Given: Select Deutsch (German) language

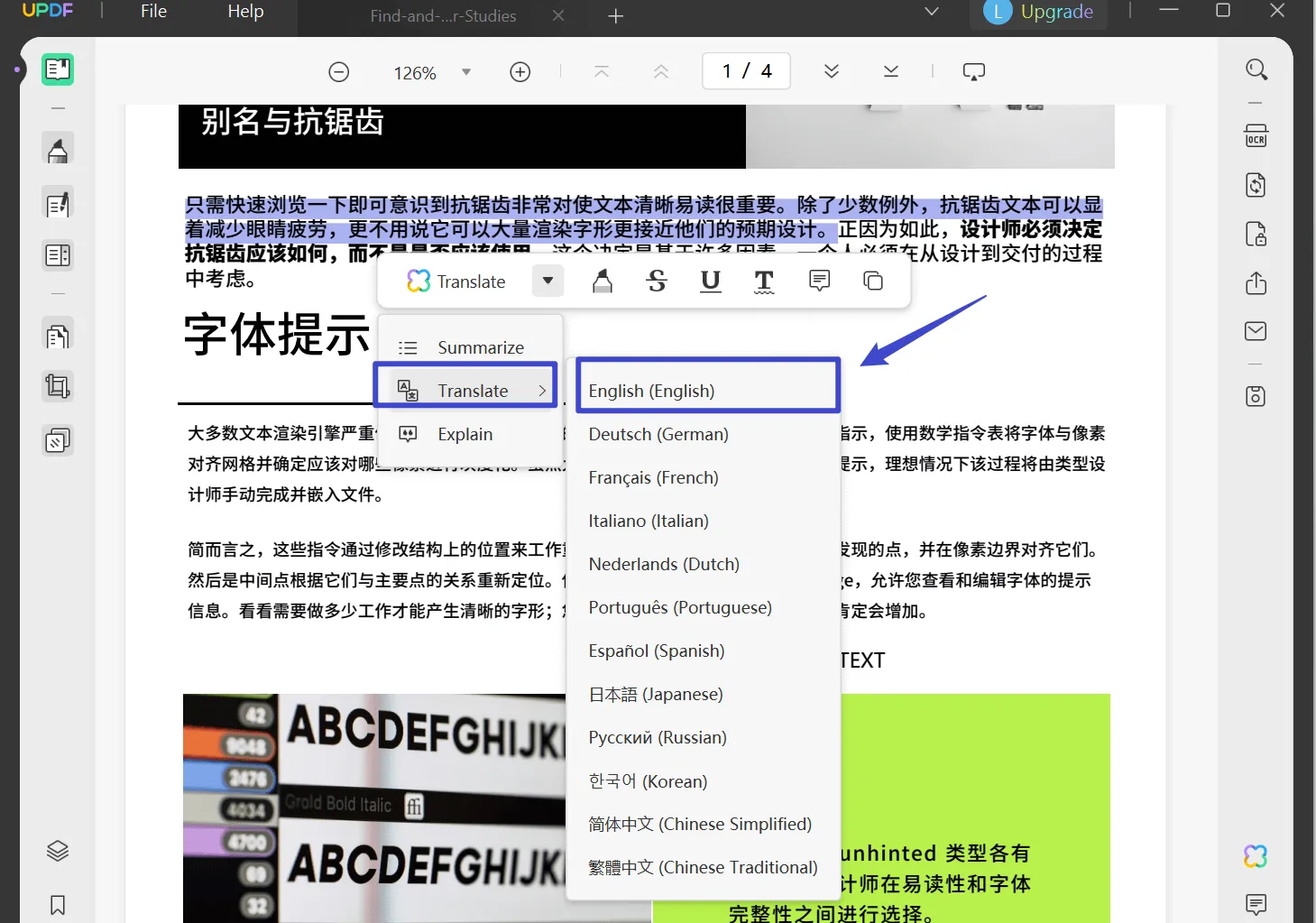Looking at the screenshot, I should coord(704,434).
